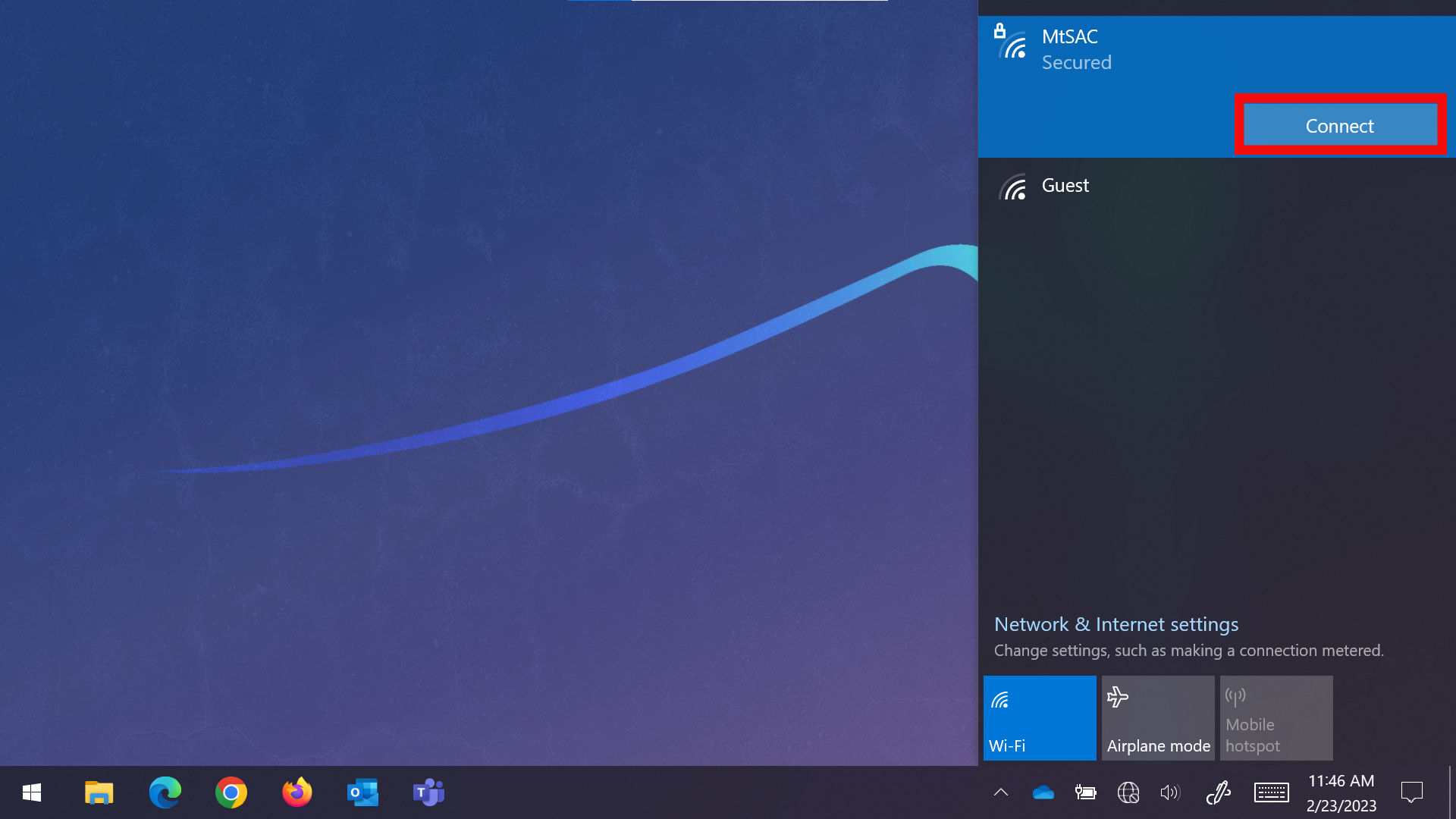Open File Explorer from the taskbar
The width and height of the screenshot is (1456, 819).
click(99, 792)
